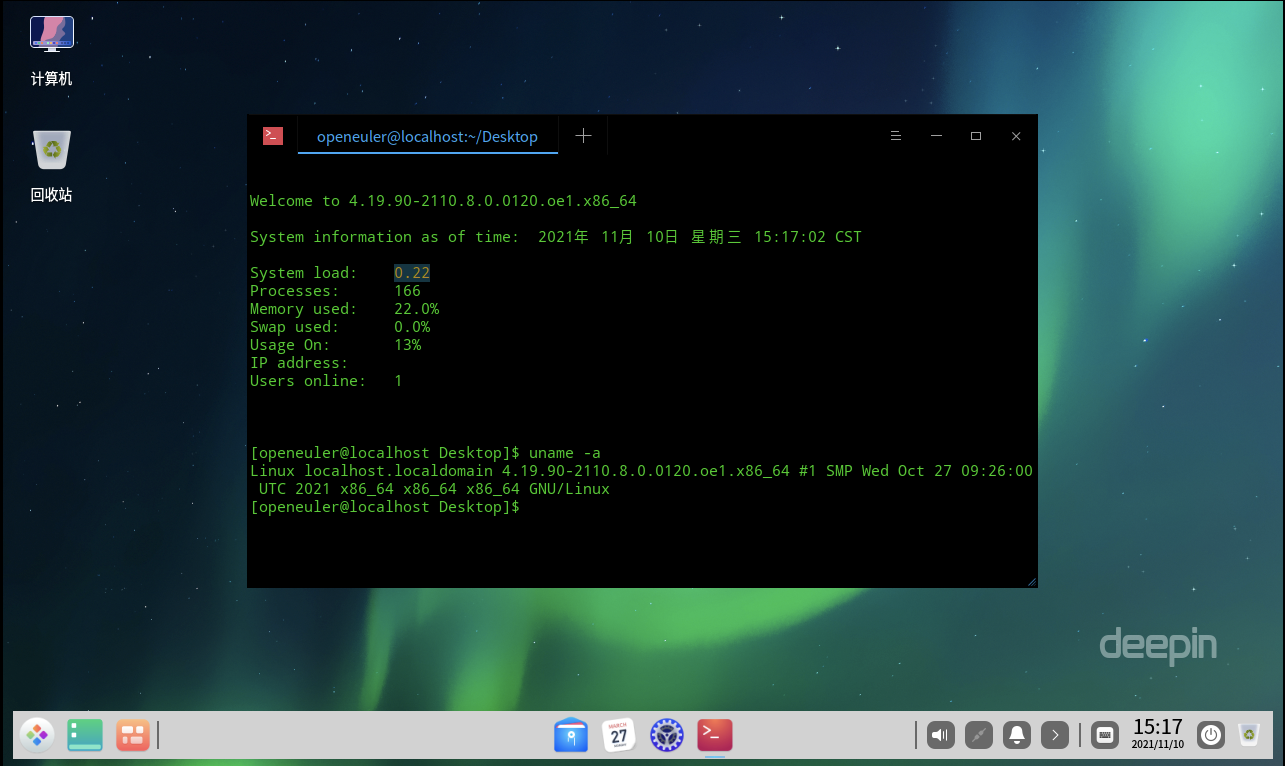
Task: Open multitasking view in the dock
Action: click(133, 735)
